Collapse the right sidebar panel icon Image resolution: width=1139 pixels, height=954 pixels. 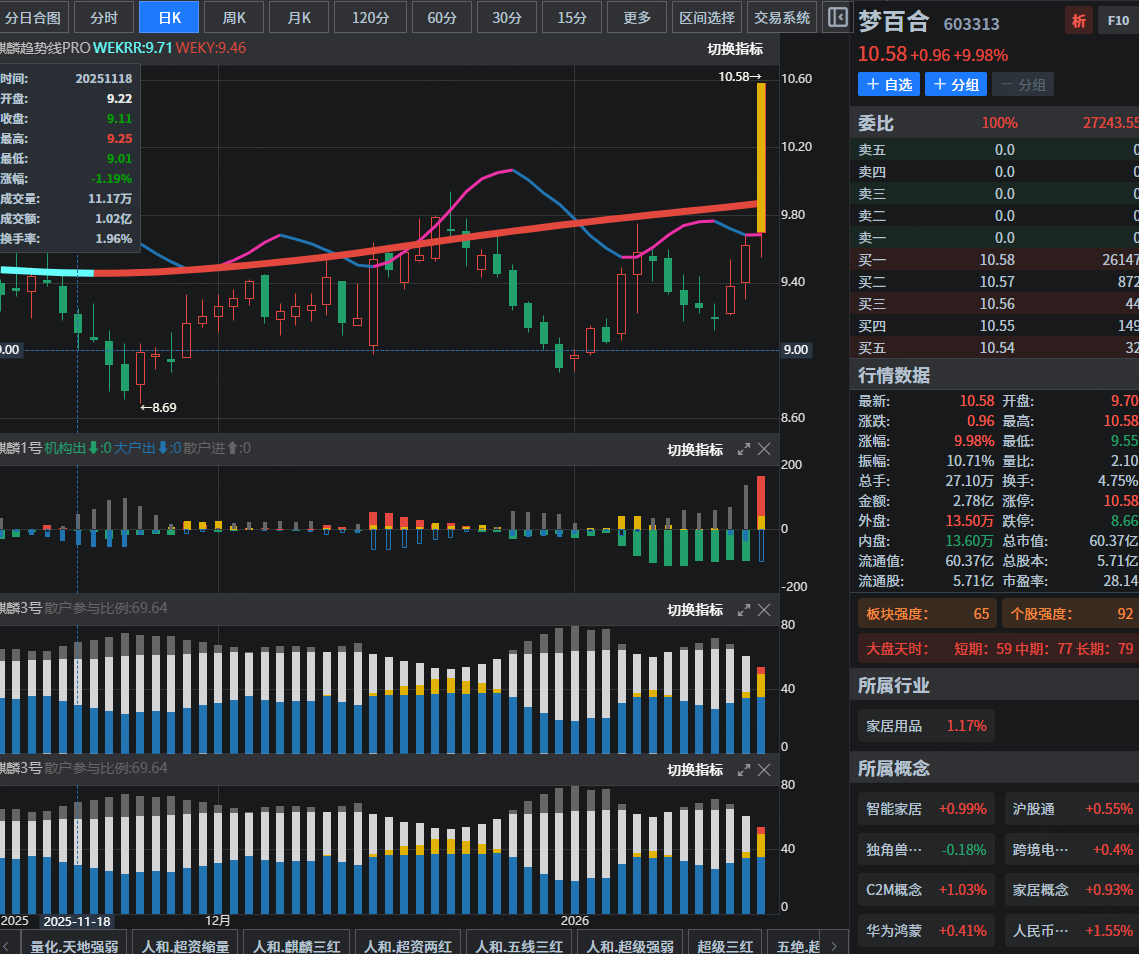tap(838, 17)
